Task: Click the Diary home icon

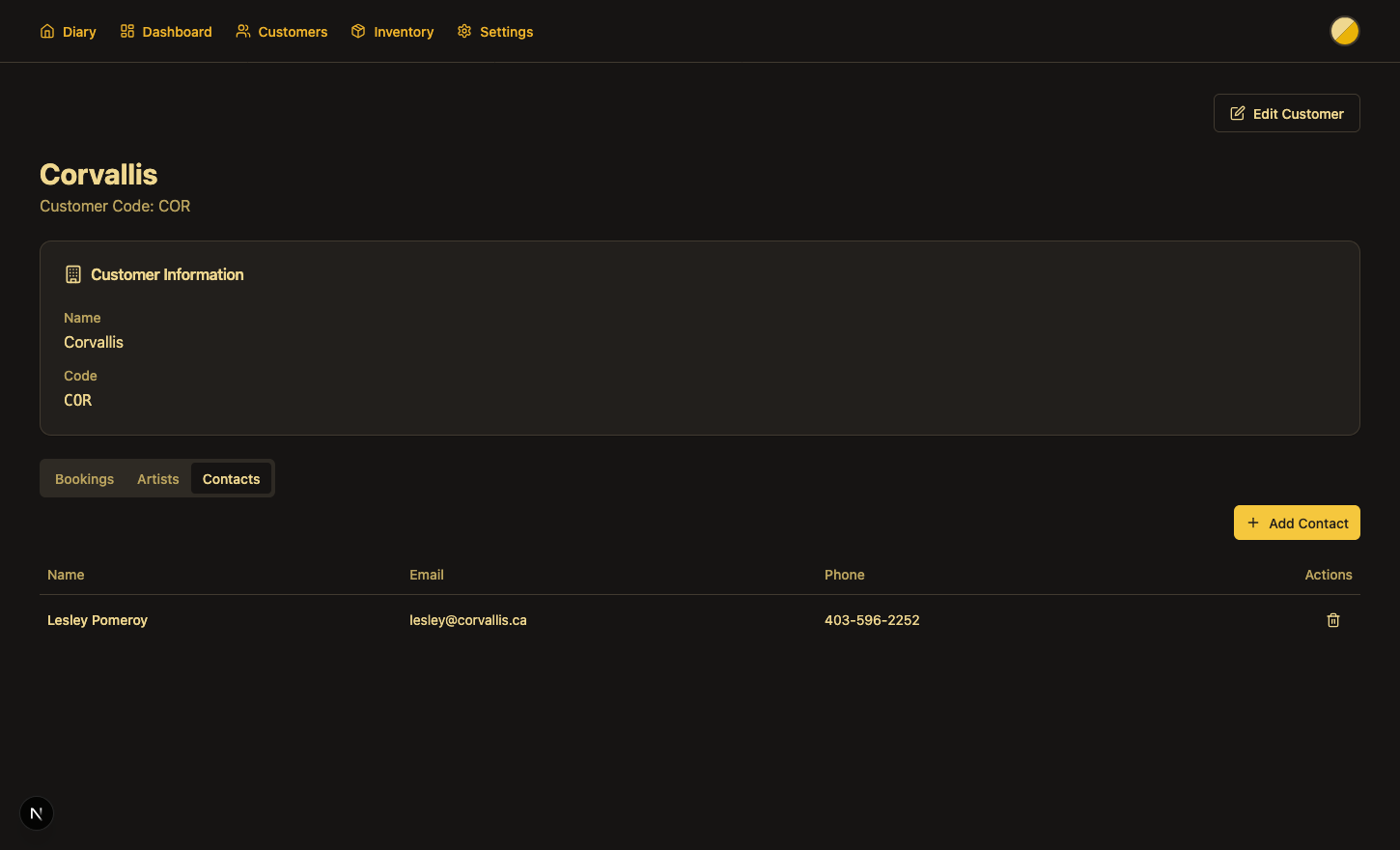Action: 47,32
